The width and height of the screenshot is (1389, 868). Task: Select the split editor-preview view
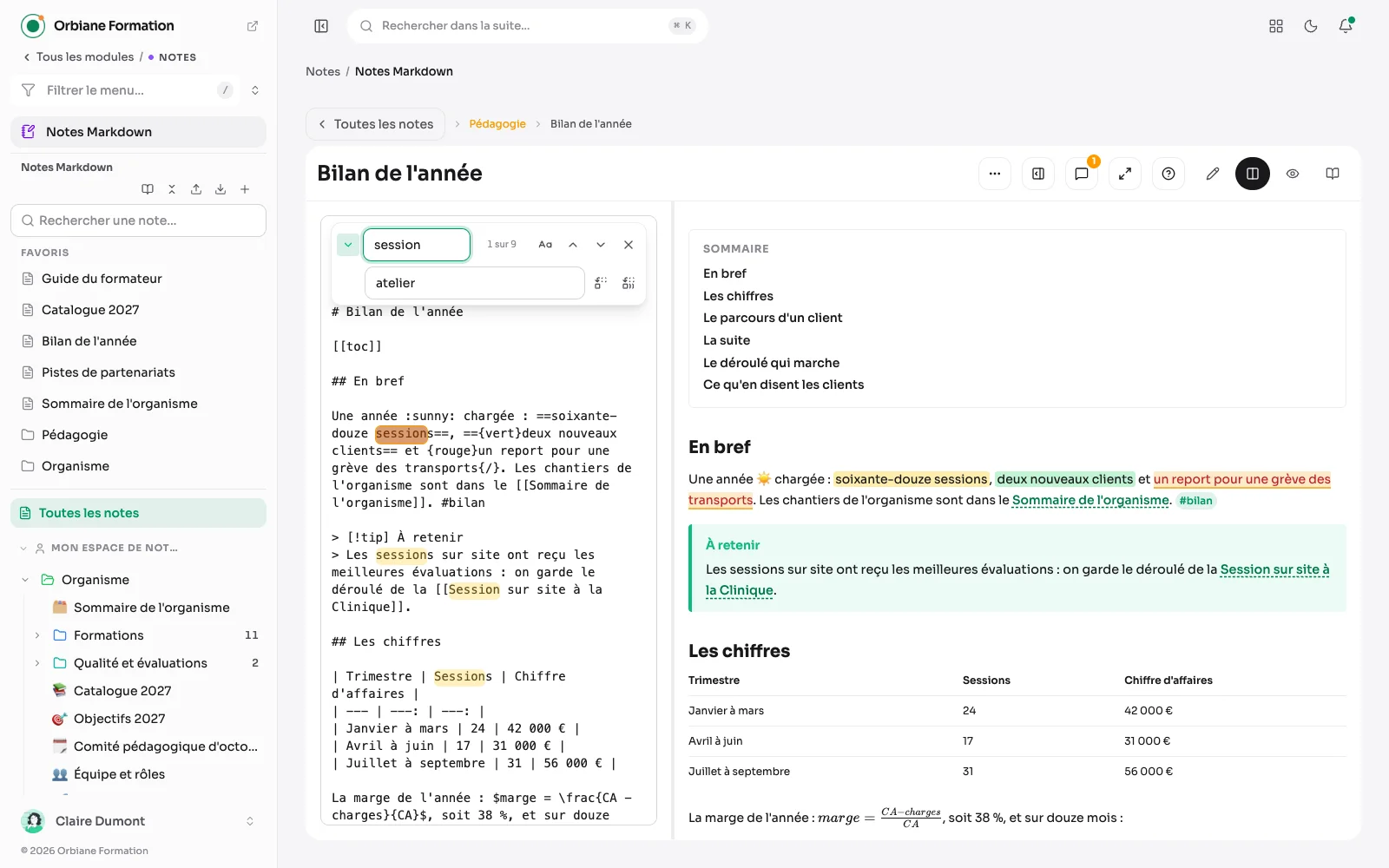pos(1253,174)
